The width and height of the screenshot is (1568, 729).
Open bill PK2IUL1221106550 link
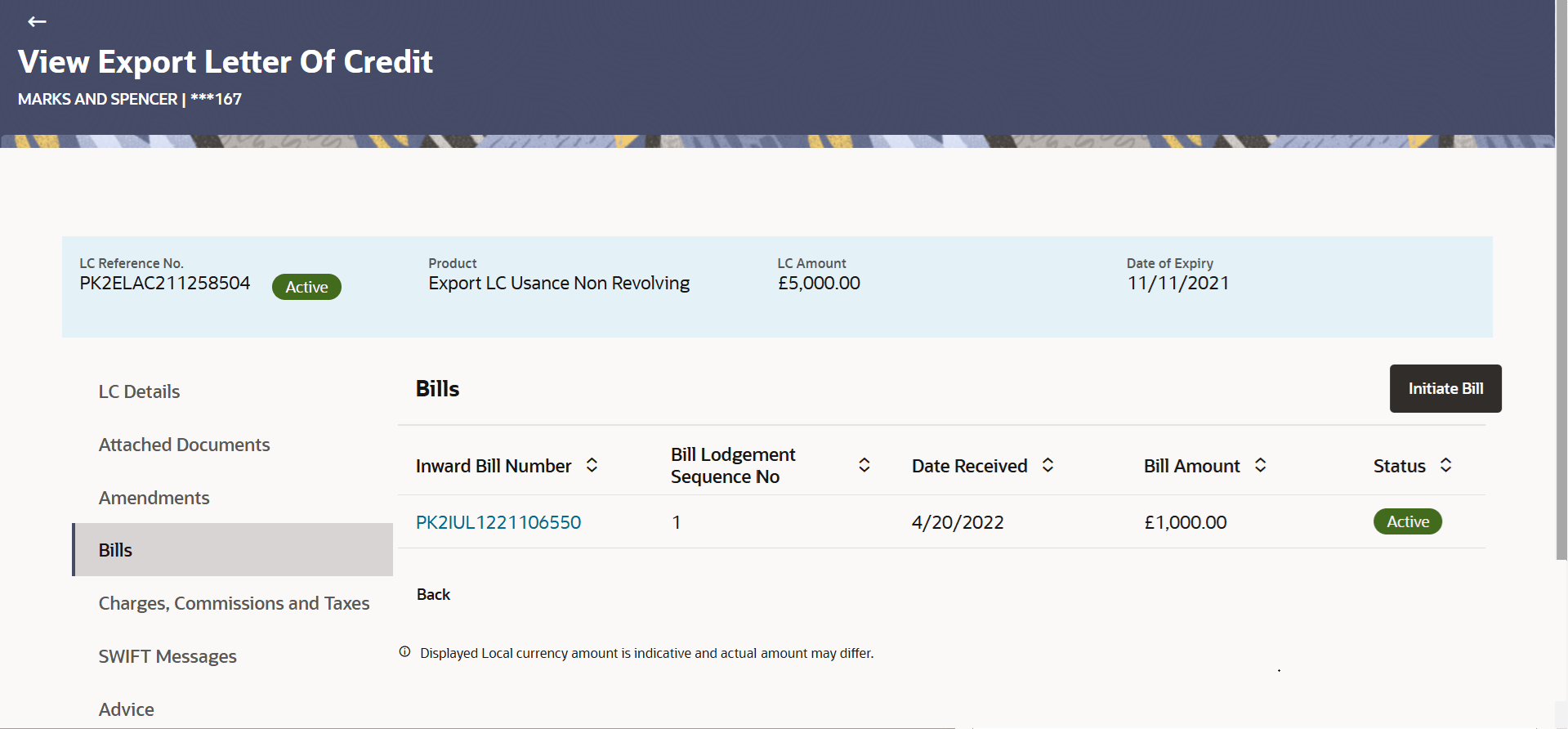click(x=498, y=522)
